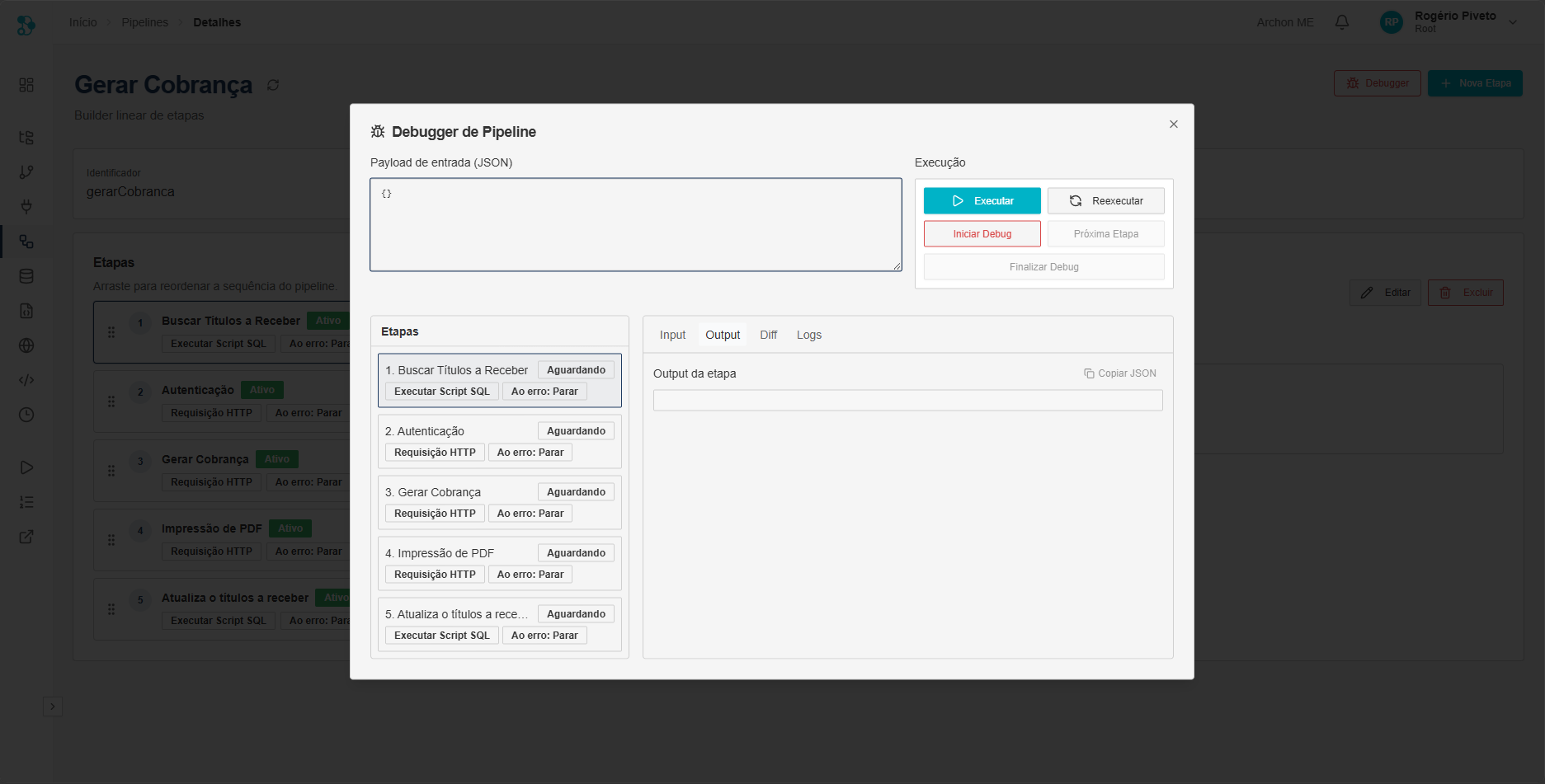Expand the Rogério Piveto user menu
This screenshot has width=1545, height=784.
[x=1513, y=22]
